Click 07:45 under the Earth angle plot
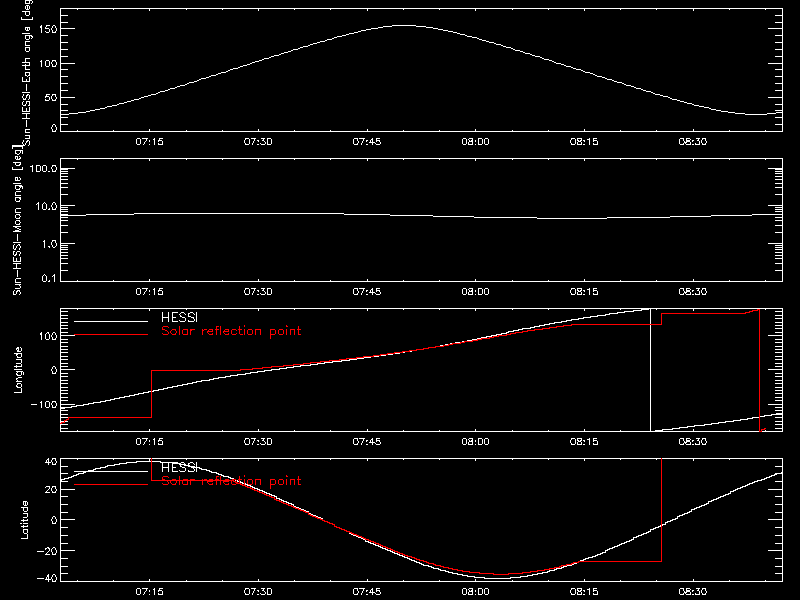 click(x=367, y=142)
